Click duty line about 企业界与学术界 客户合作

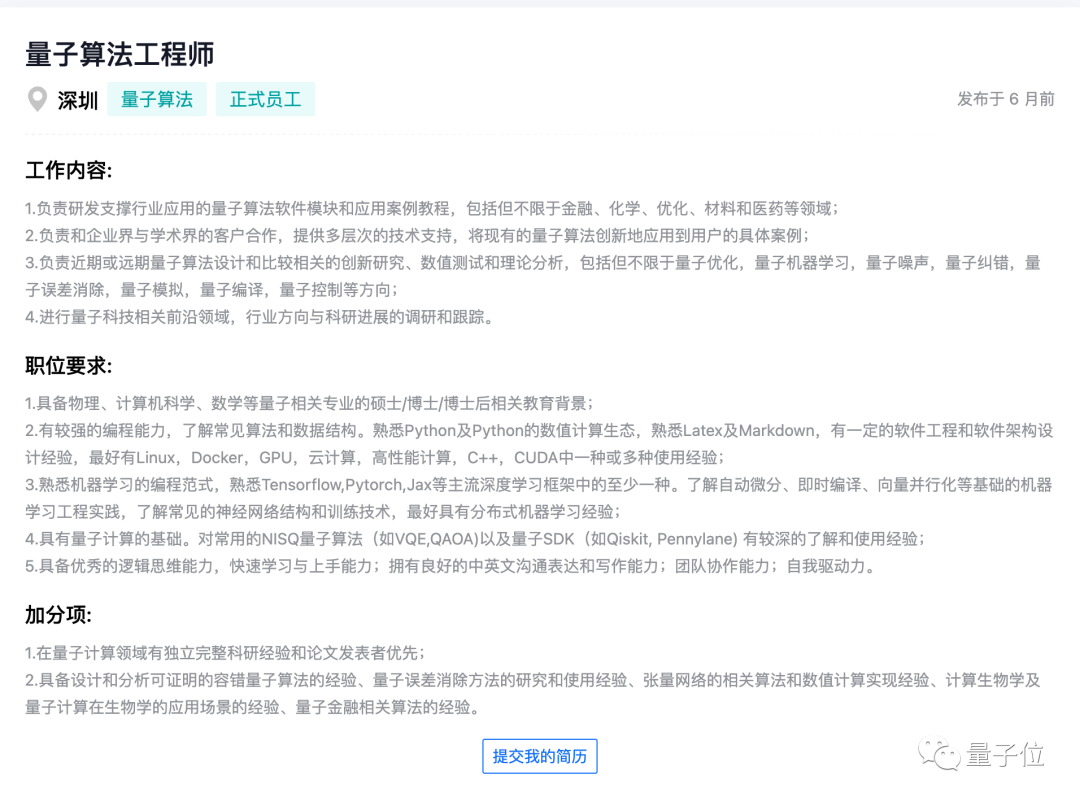tap(417, 236)
